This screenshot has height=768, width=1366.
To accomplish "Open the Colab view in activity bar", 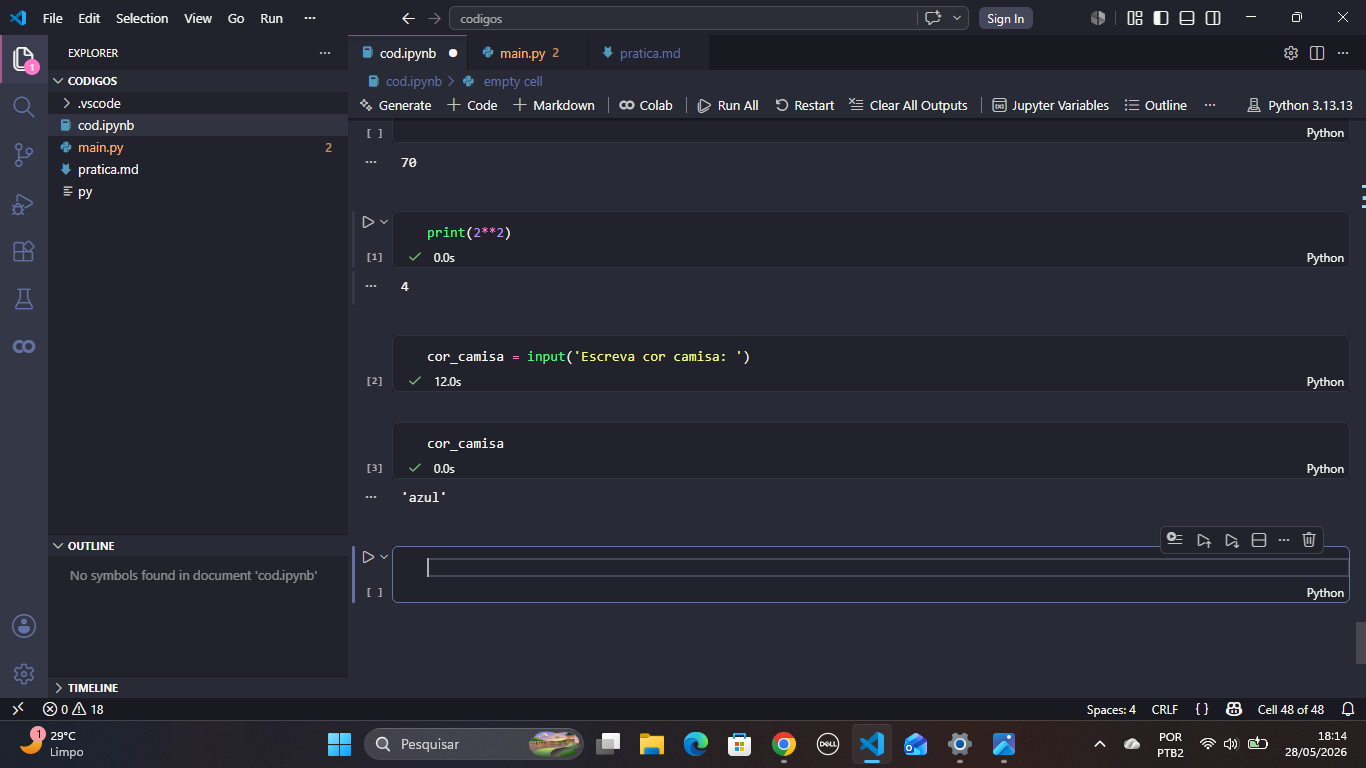I will [24, 346].
